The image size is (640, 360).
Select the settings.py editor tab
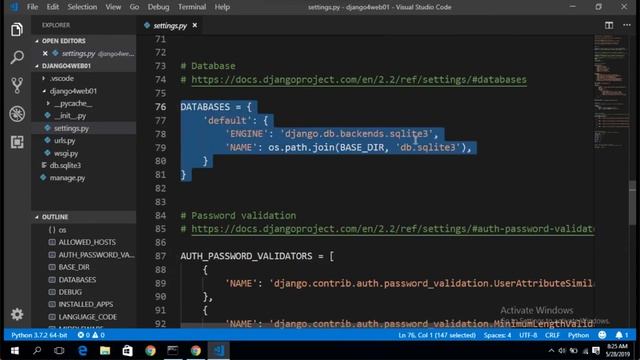tap(170, 26)
